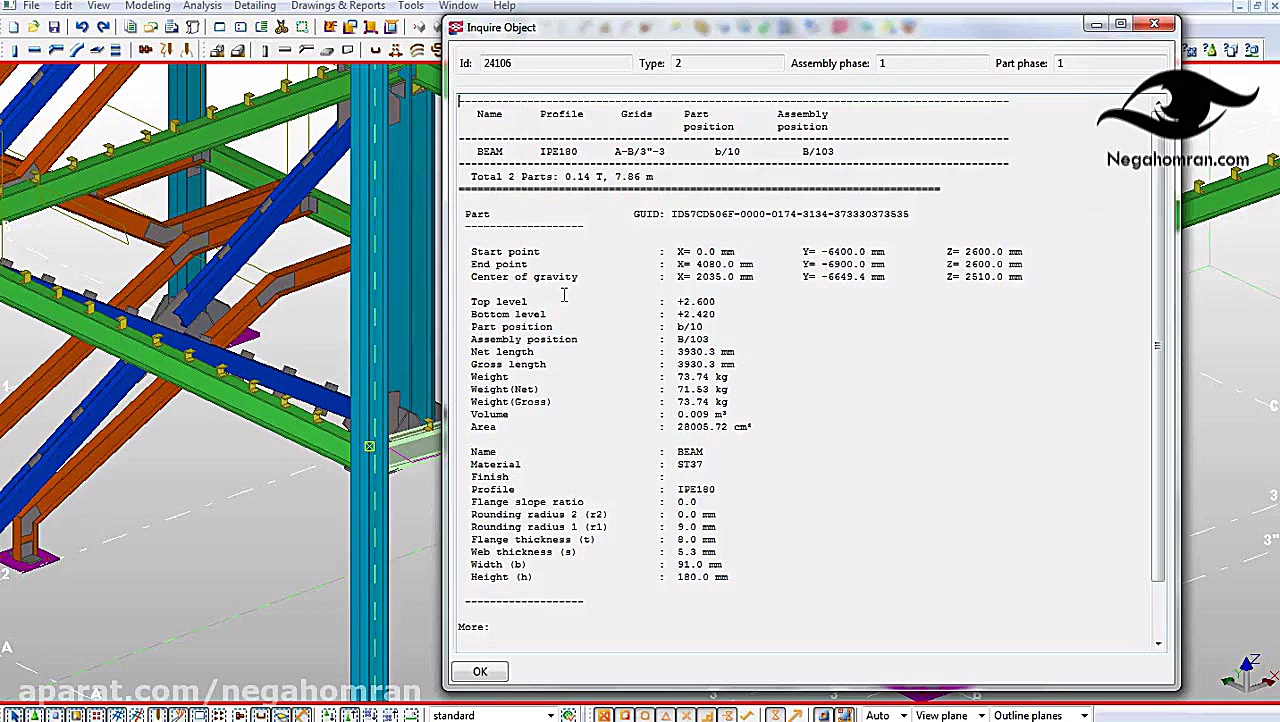Select the steel column tool
The width and height of the screenshot is (1280, 722).
14,50
